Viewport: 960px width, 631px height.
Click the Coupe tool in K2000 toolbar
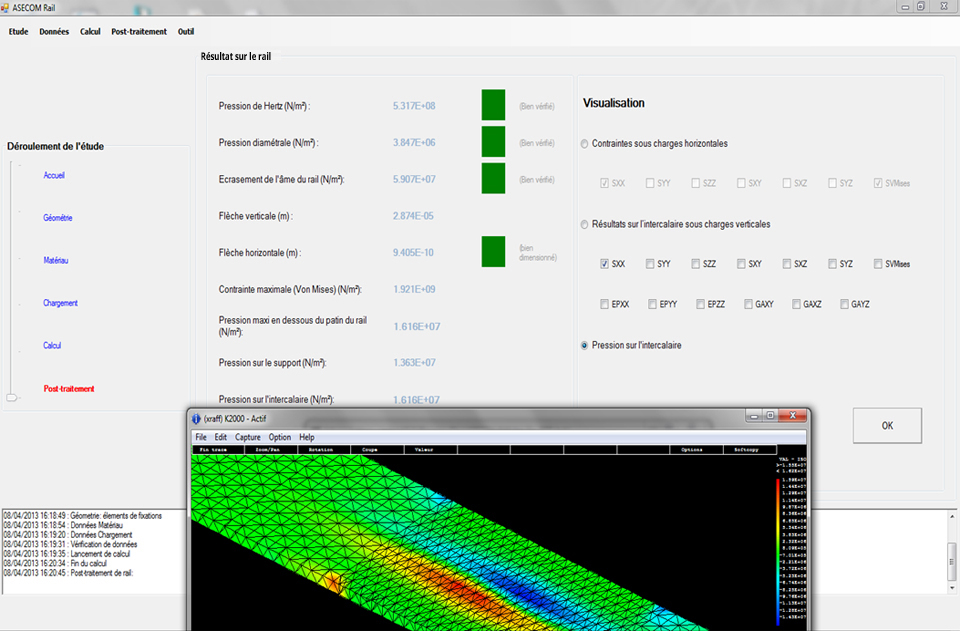370,450
